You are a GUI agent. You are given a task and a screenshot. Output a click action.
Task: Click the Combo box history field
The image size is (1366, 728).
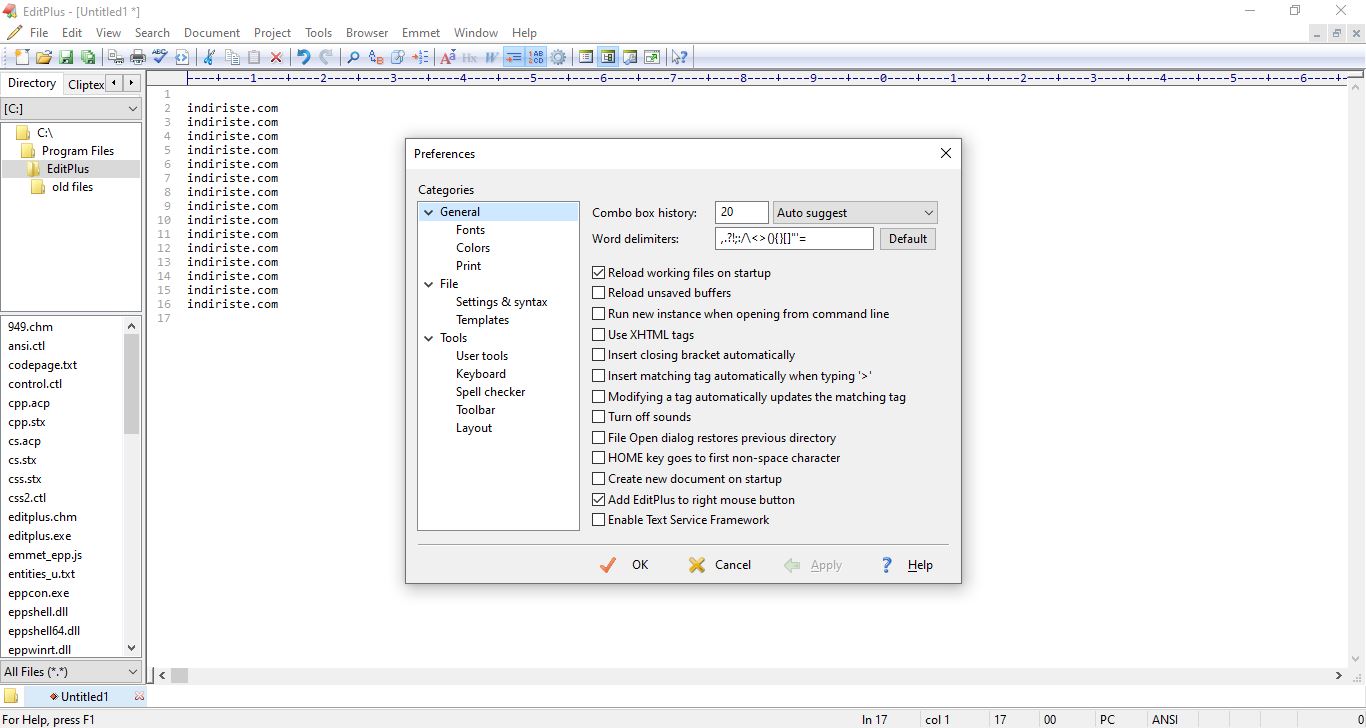coord(742,212)
